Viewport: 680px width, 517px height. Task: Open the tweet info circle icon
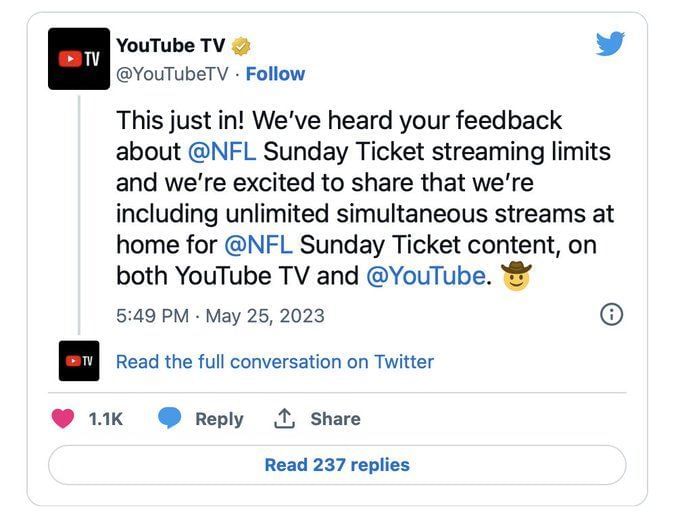click(610, 315)
